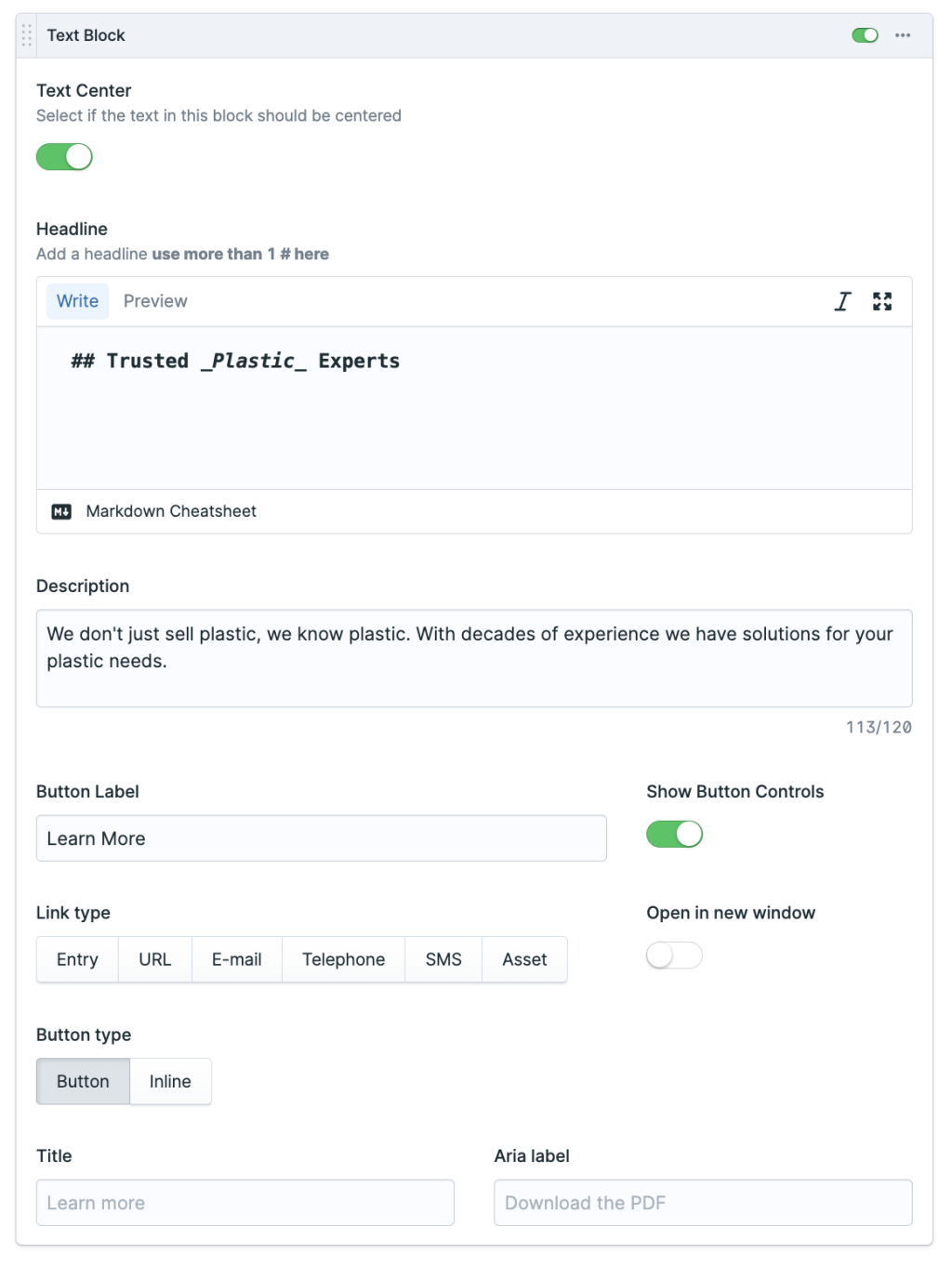Switch to the Preview tab

pos(154,300)
